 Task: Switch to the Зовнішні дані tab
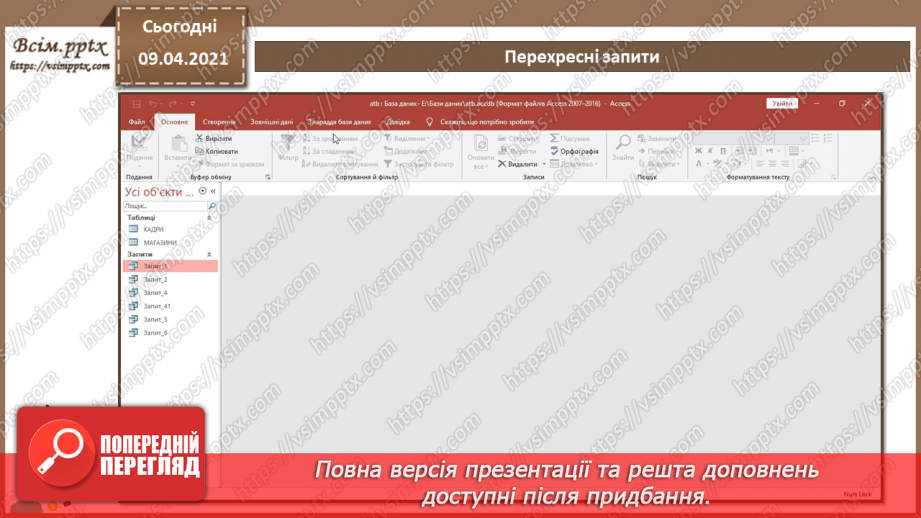[271, 122]
